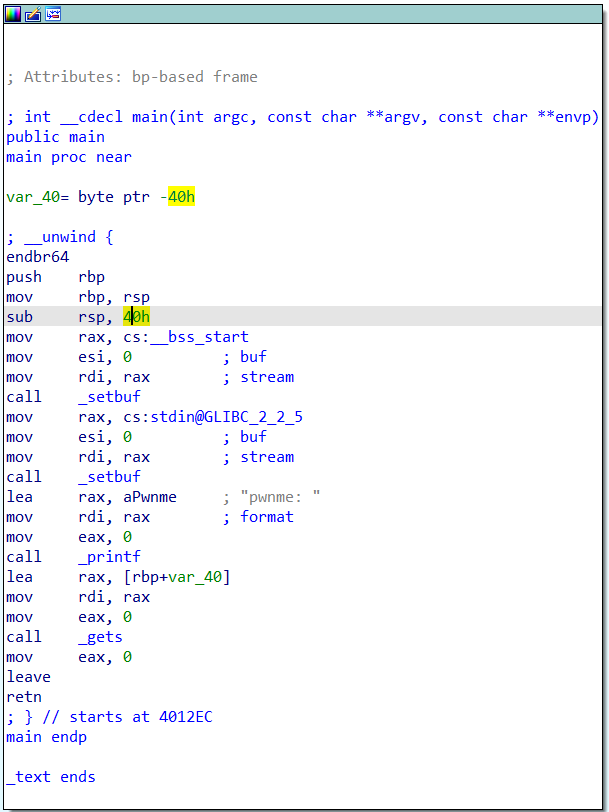The width and height of the screenshot is (609, 812).
Task: Select the 'leave' instruction
Action: 28,677
